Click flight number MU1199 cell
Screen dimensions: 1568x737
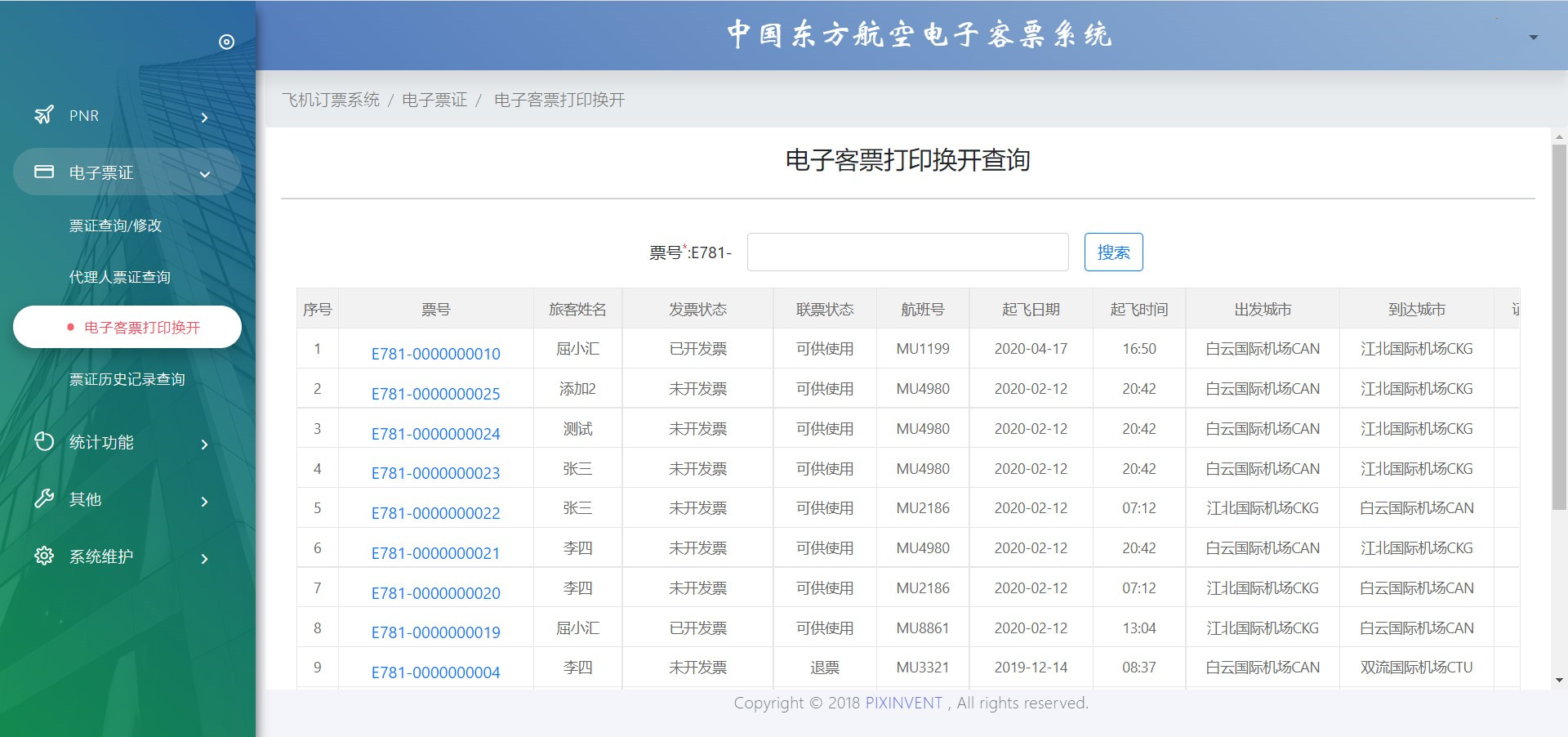coord(923,349)
